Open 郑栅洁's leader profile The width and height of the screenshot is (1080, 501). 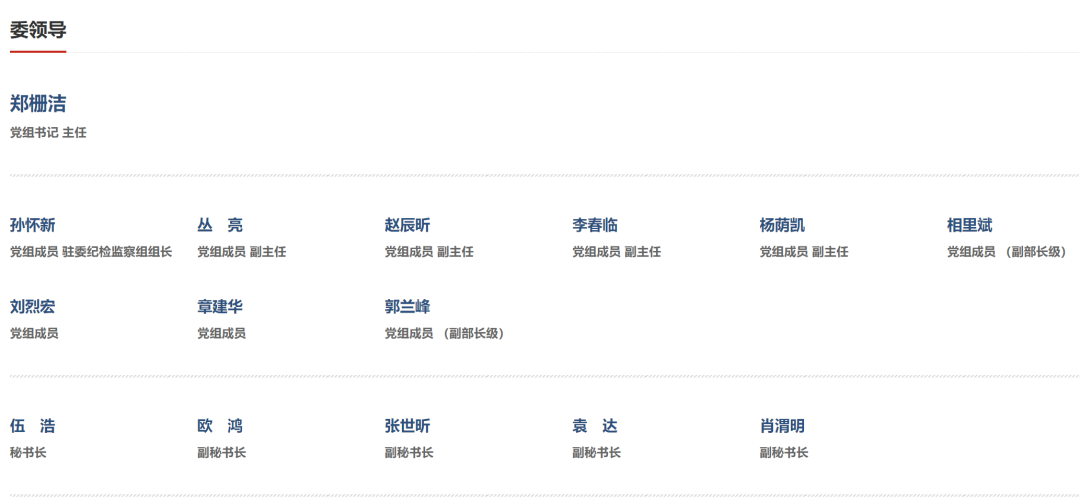pyautogui.click(x=38, y=104)
